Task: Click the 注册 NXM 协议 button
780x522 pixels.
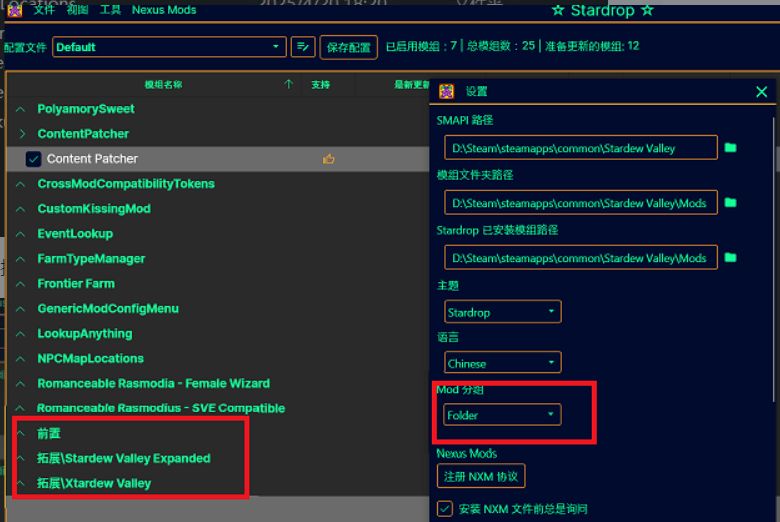Action: click(481, 476)
